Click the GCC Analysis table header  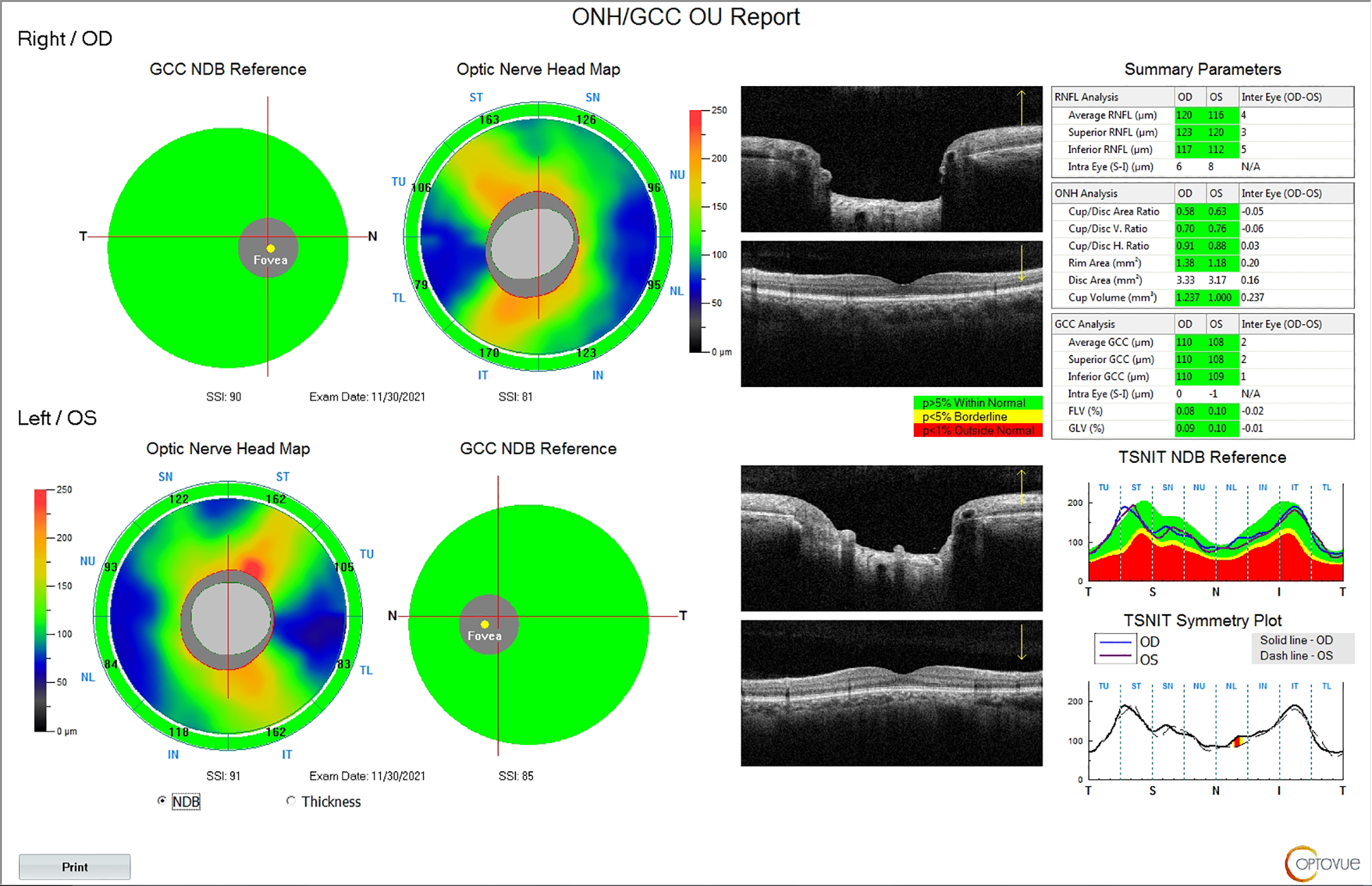[1203, 323]
